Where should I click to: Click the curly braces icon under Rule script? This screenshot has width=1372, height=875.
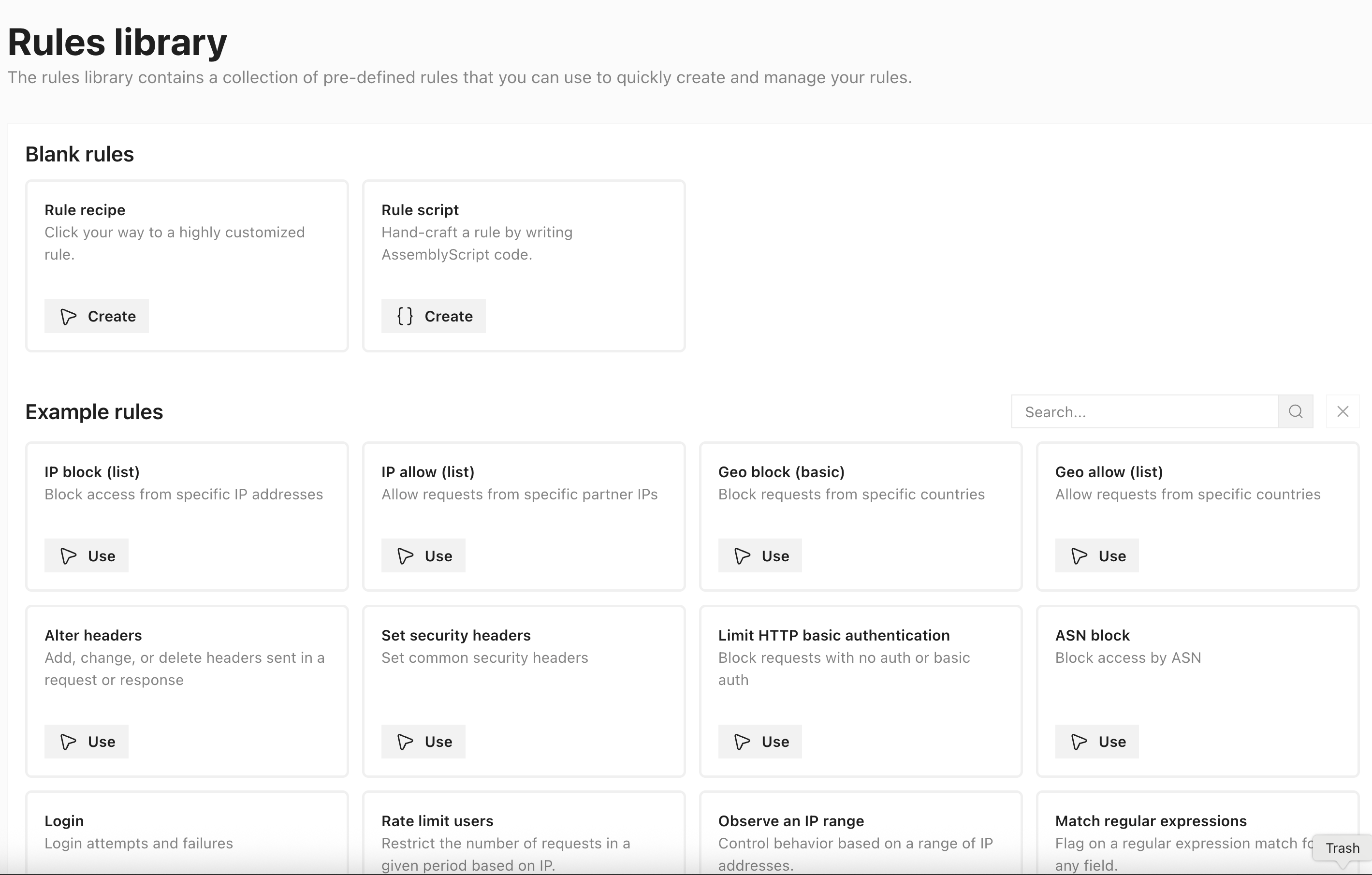click(405, 316)
